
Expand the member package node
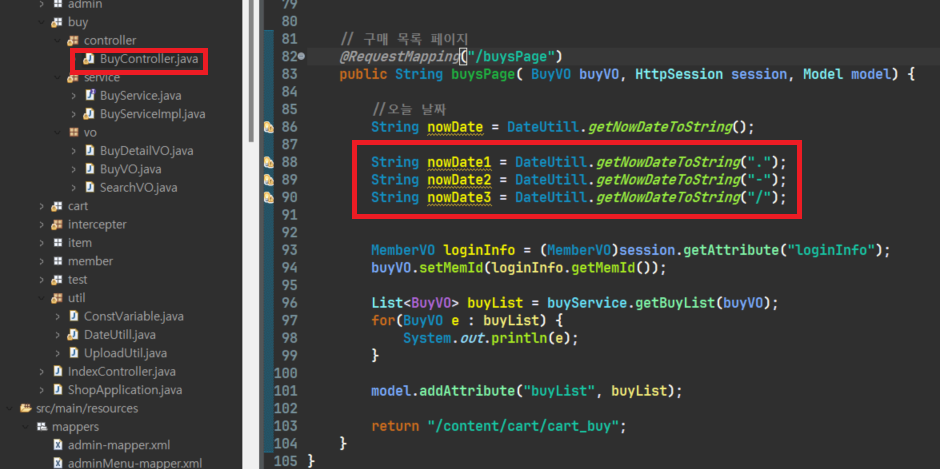coord(41,261)
